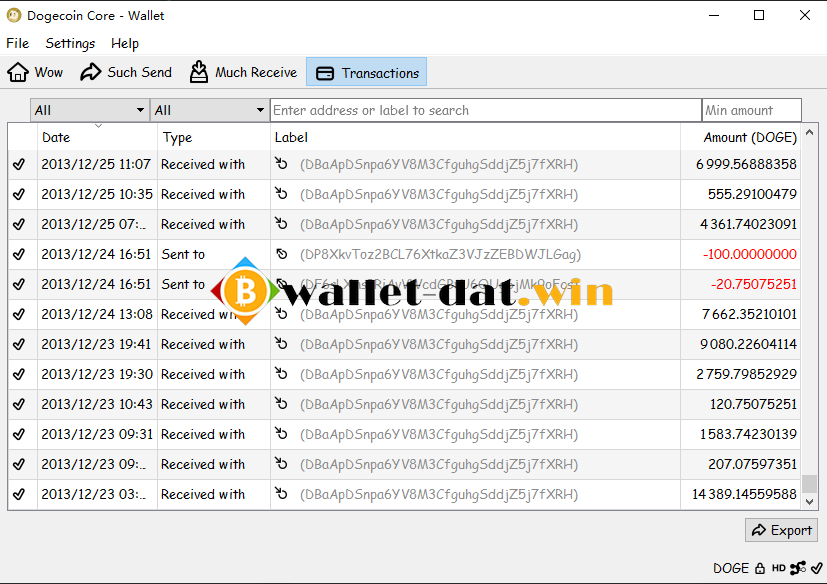Select the Transactions tab

tap(367, 72)
